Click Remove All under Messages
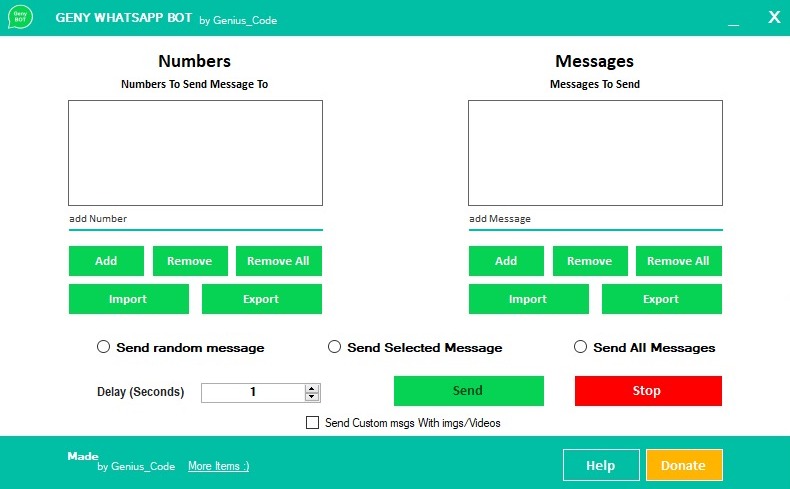 tap(679, 261)
